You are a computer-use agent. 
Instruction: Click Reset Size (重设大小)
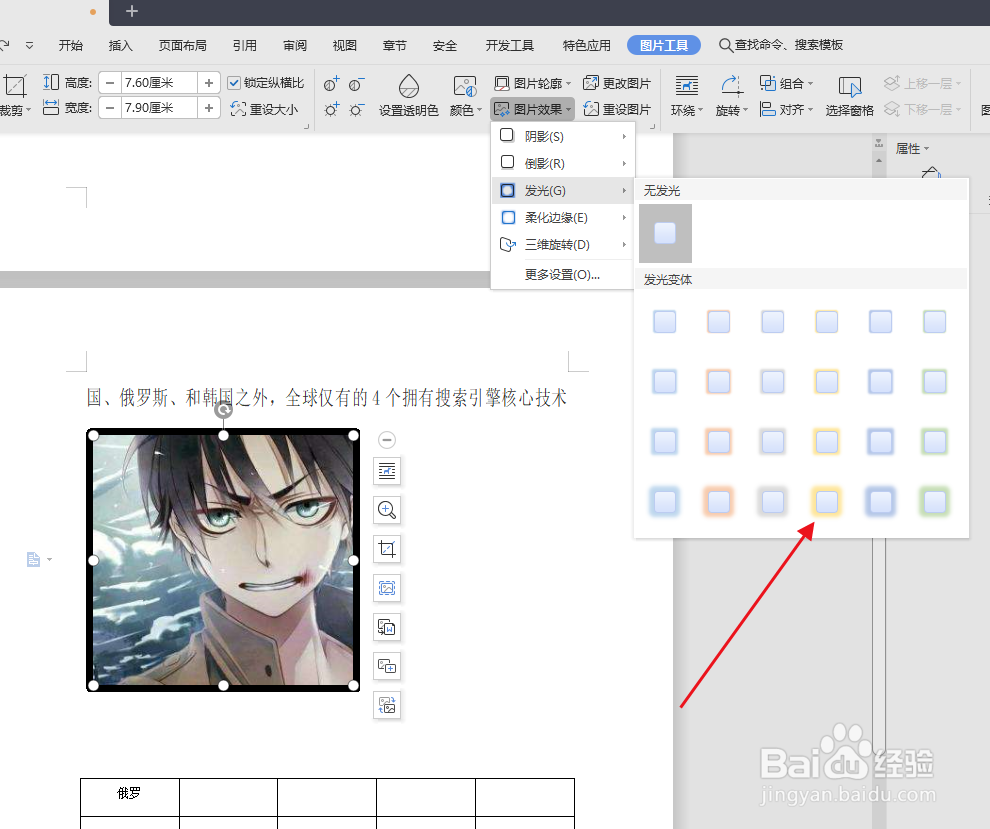click(x=264, y=109)
